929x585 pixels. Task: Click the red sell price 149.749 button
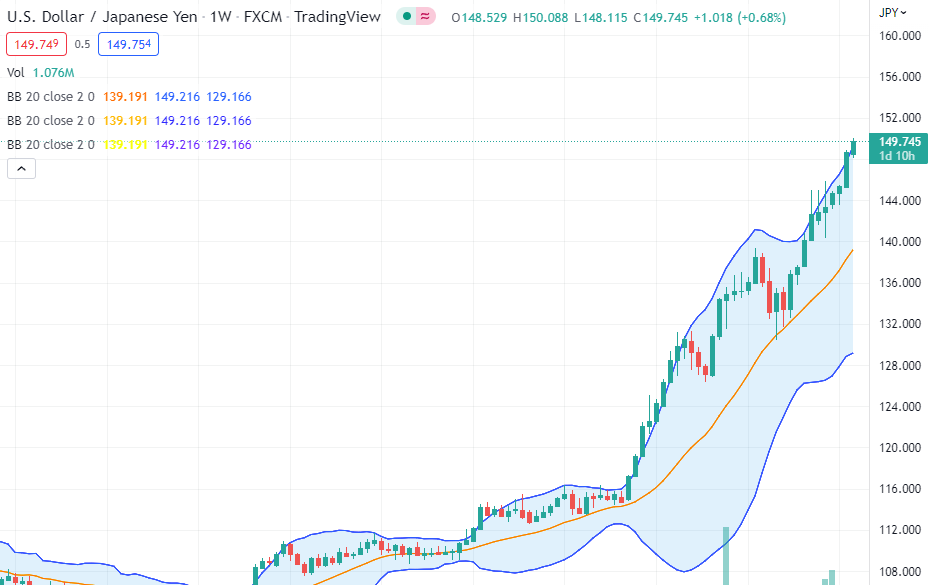click(36, 44)
